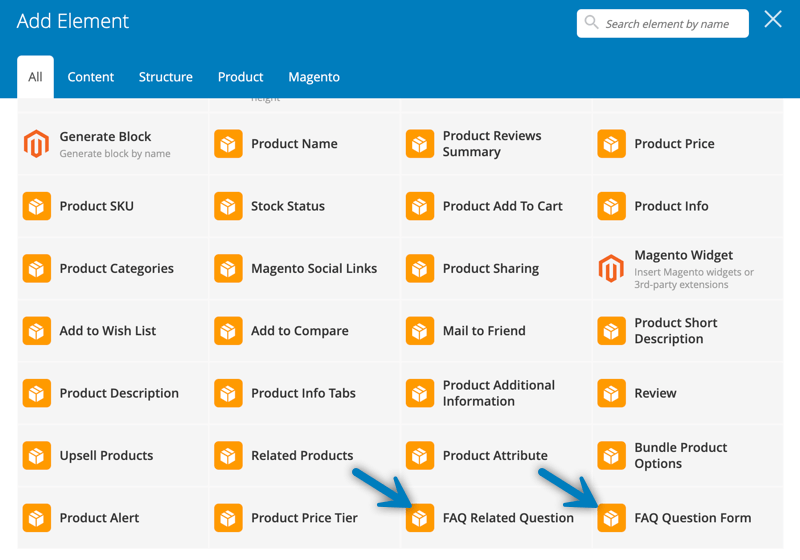Click the Generate Block Magento icon
Viewport: 800px width, 560px height.
click(36, 144)
